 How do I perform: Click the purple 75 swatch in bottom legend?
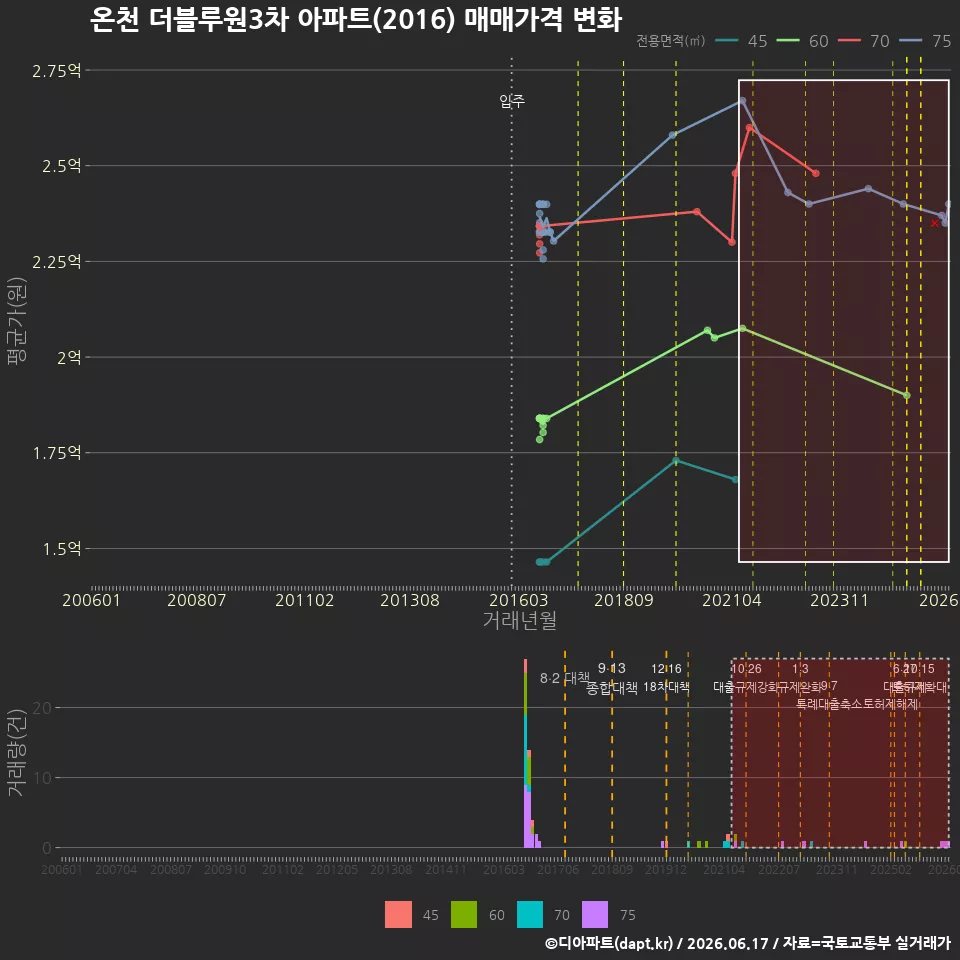pos(595,915)
